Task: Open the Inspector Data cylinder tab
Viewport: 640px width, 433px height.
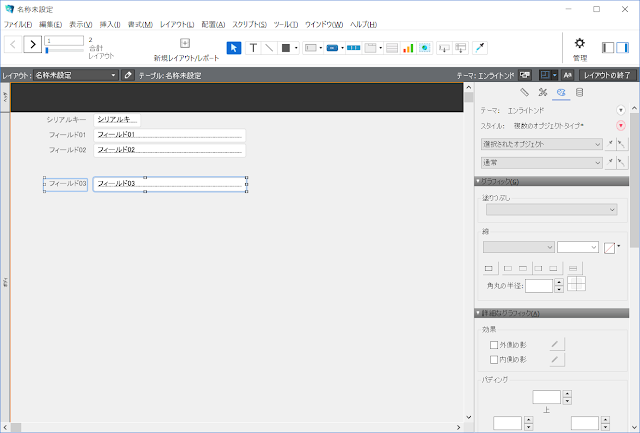Action: 579,93
